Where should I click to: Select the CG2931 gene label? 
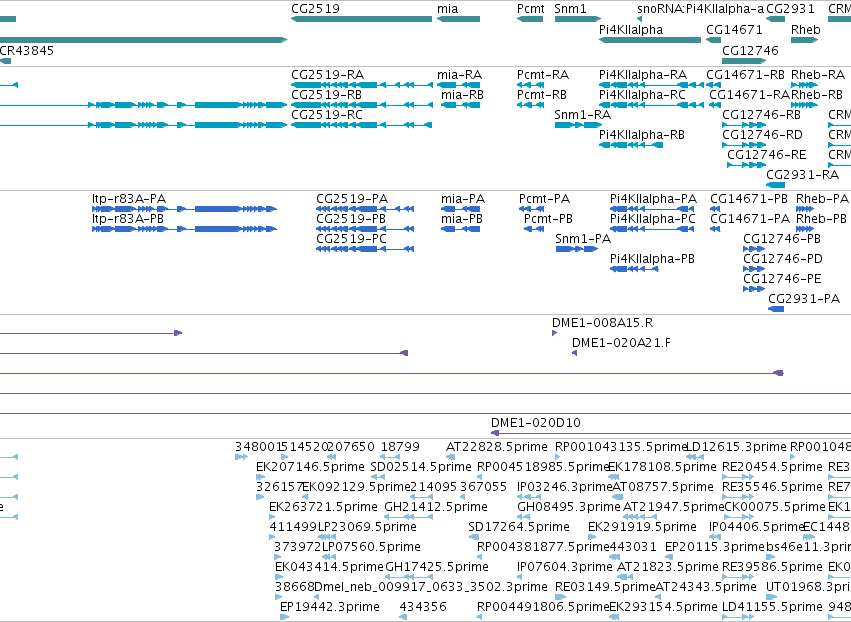coord(791,9)
